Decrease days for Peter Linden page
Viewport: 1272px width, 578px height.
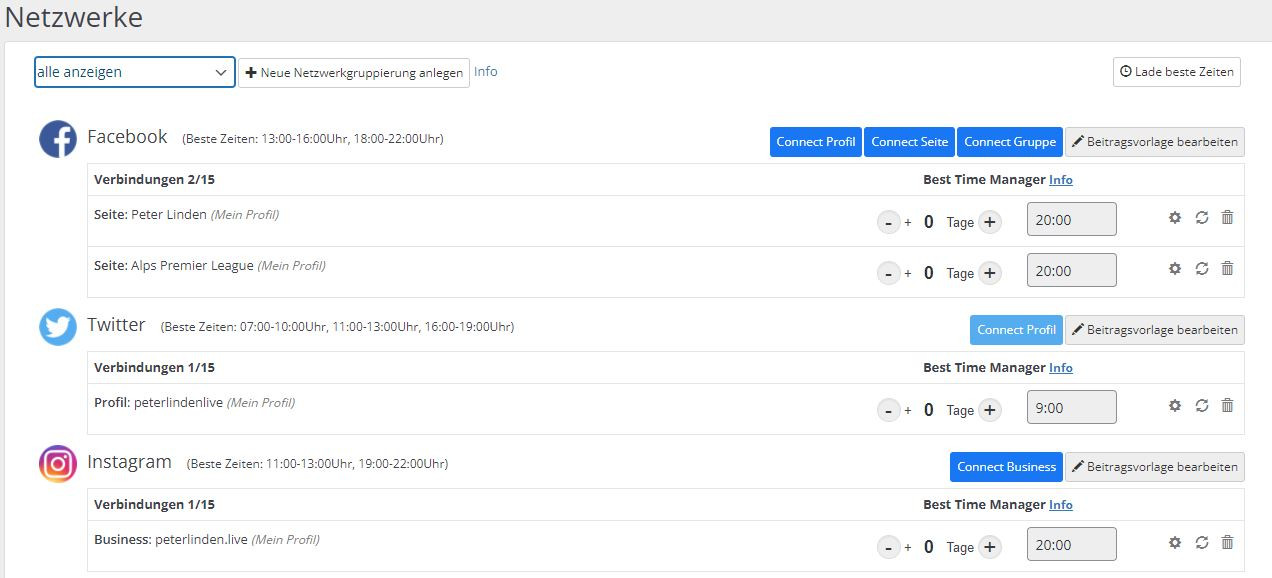pos(888,222)
